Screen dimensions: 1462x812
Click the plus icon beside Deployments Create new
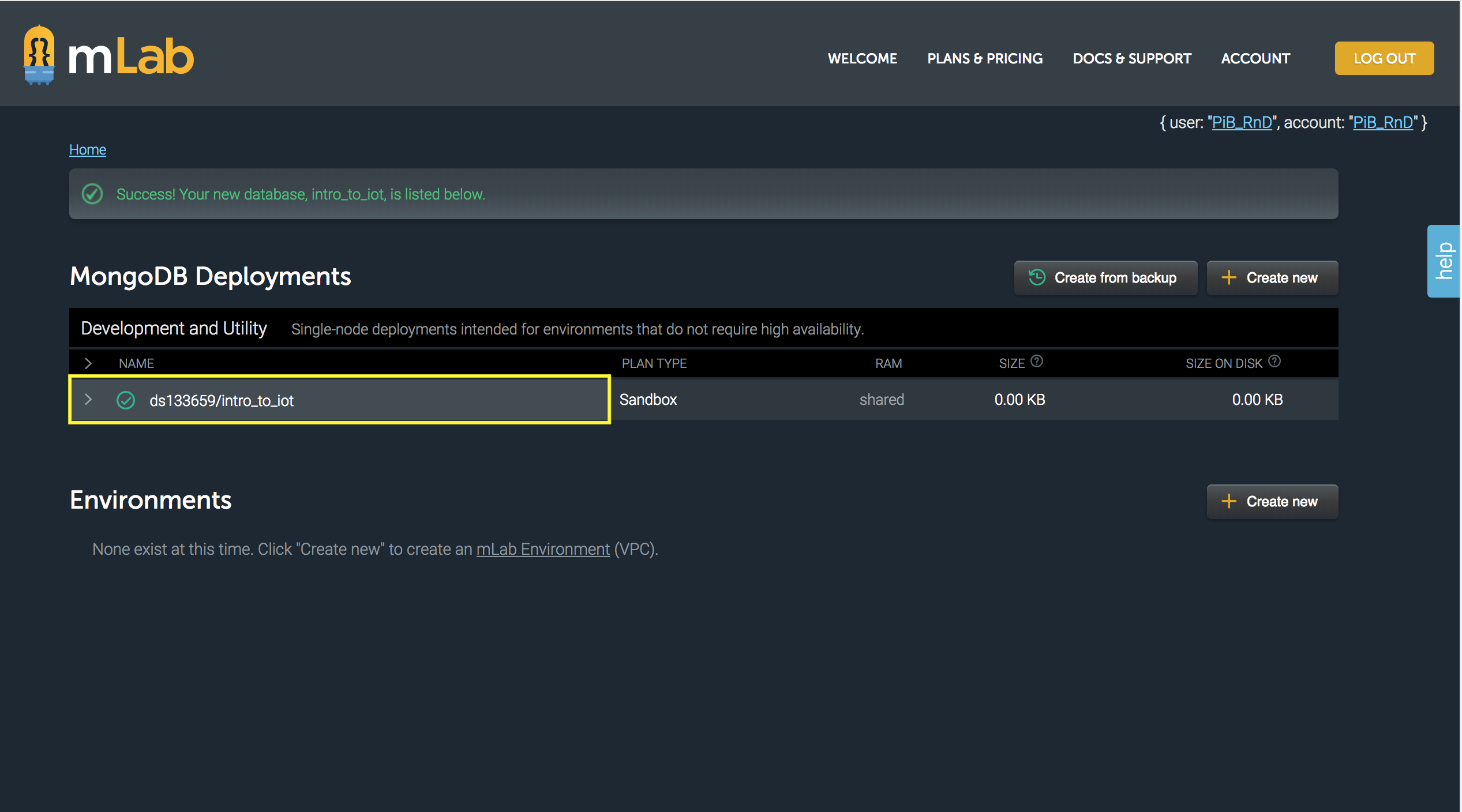coord(1228,277)
